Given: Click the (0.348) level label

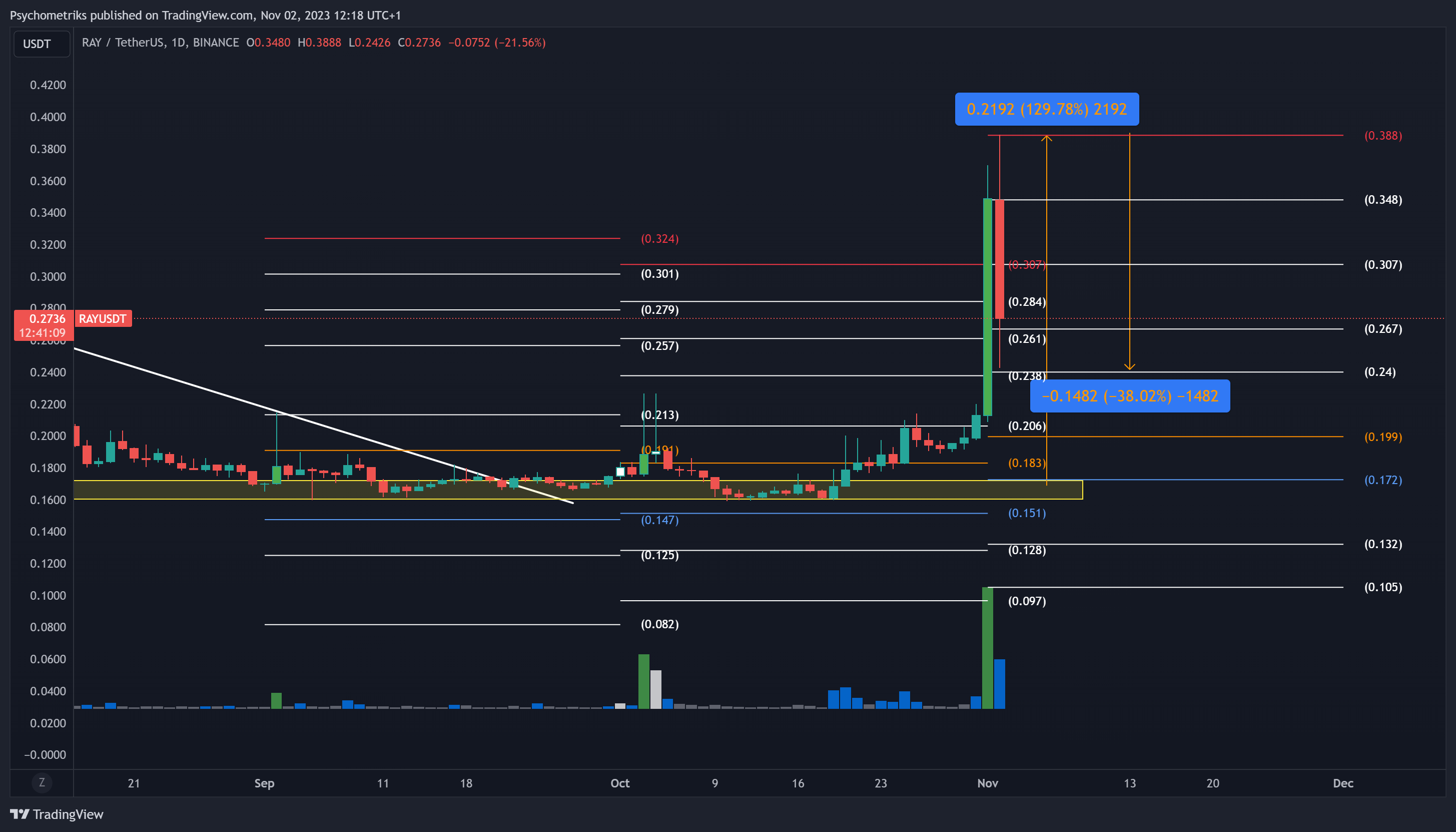Looking at the screenshot, I should 1382,199.
